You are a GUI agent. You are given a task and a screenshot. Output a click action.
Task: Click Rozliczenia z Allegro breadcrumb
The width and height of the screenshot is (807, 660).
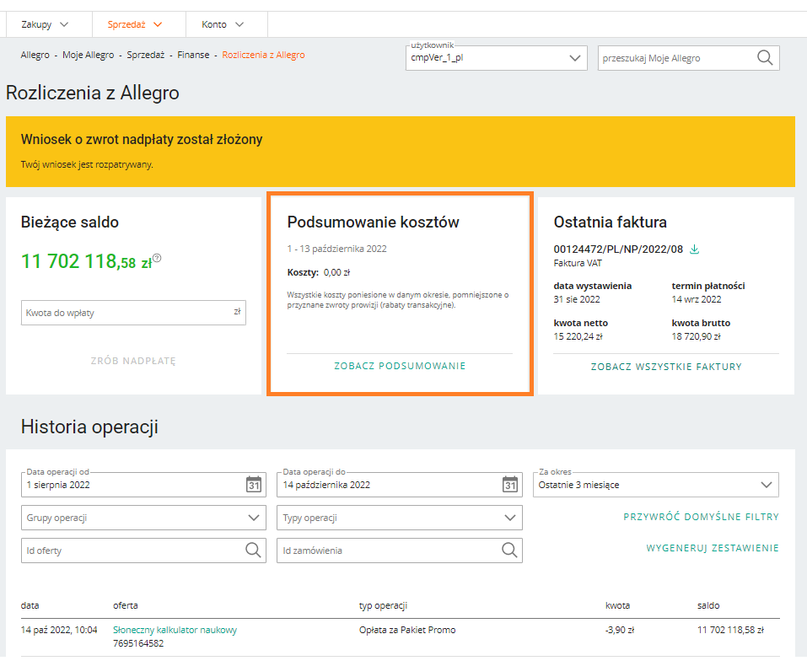pyautogui.click(x=264, y=55)
